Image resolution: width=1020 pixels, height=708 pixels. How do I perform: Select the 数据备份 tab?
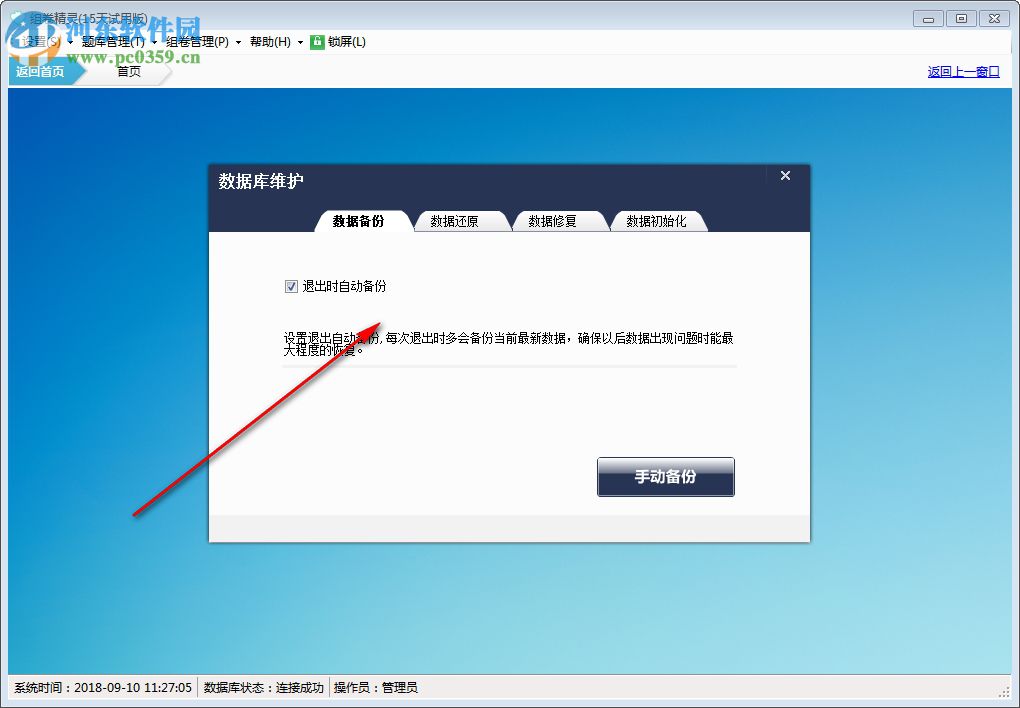(x=361, y=221)
